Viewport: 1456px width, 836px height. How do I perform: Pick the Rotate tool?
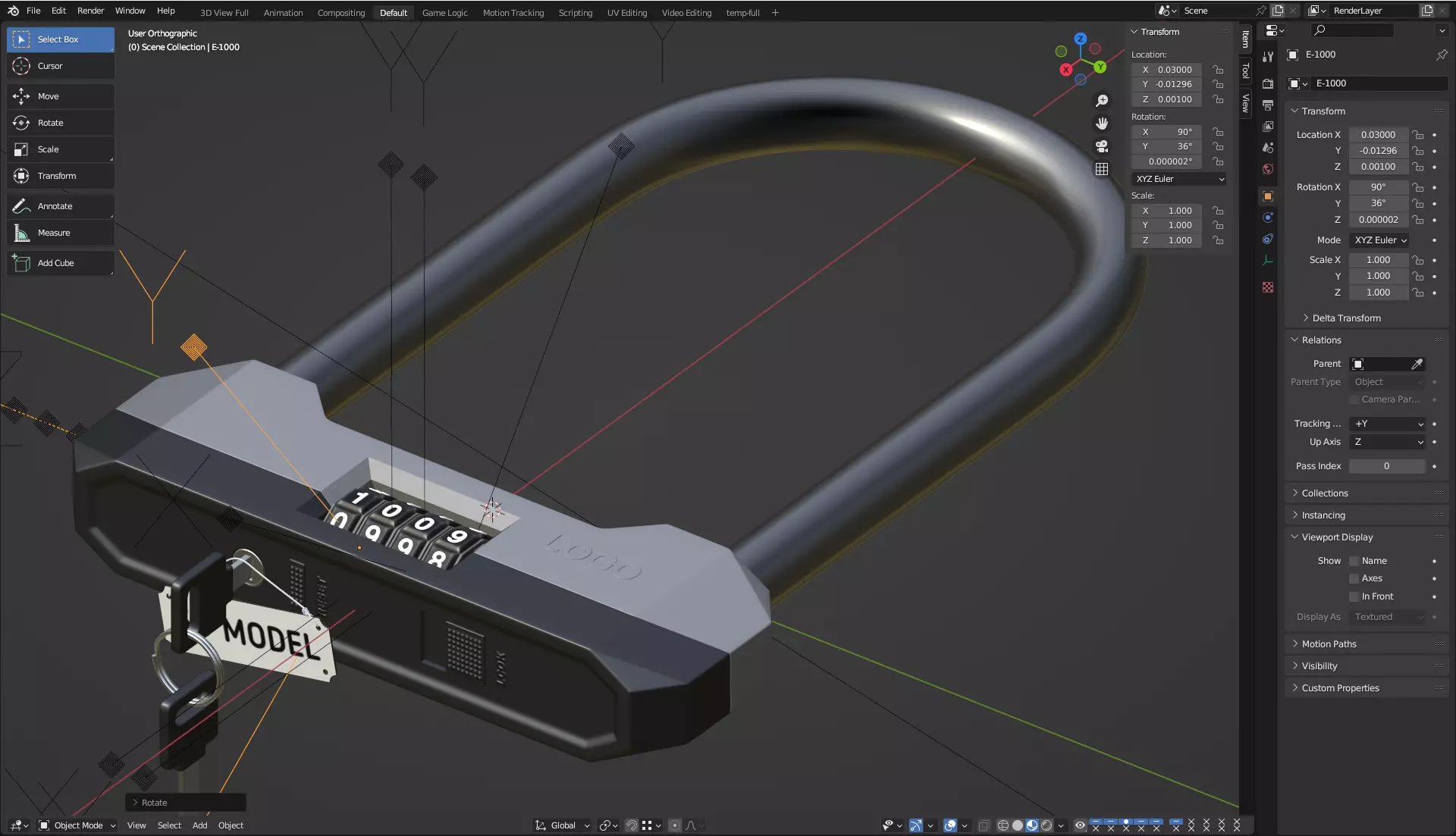coord(61,123)
